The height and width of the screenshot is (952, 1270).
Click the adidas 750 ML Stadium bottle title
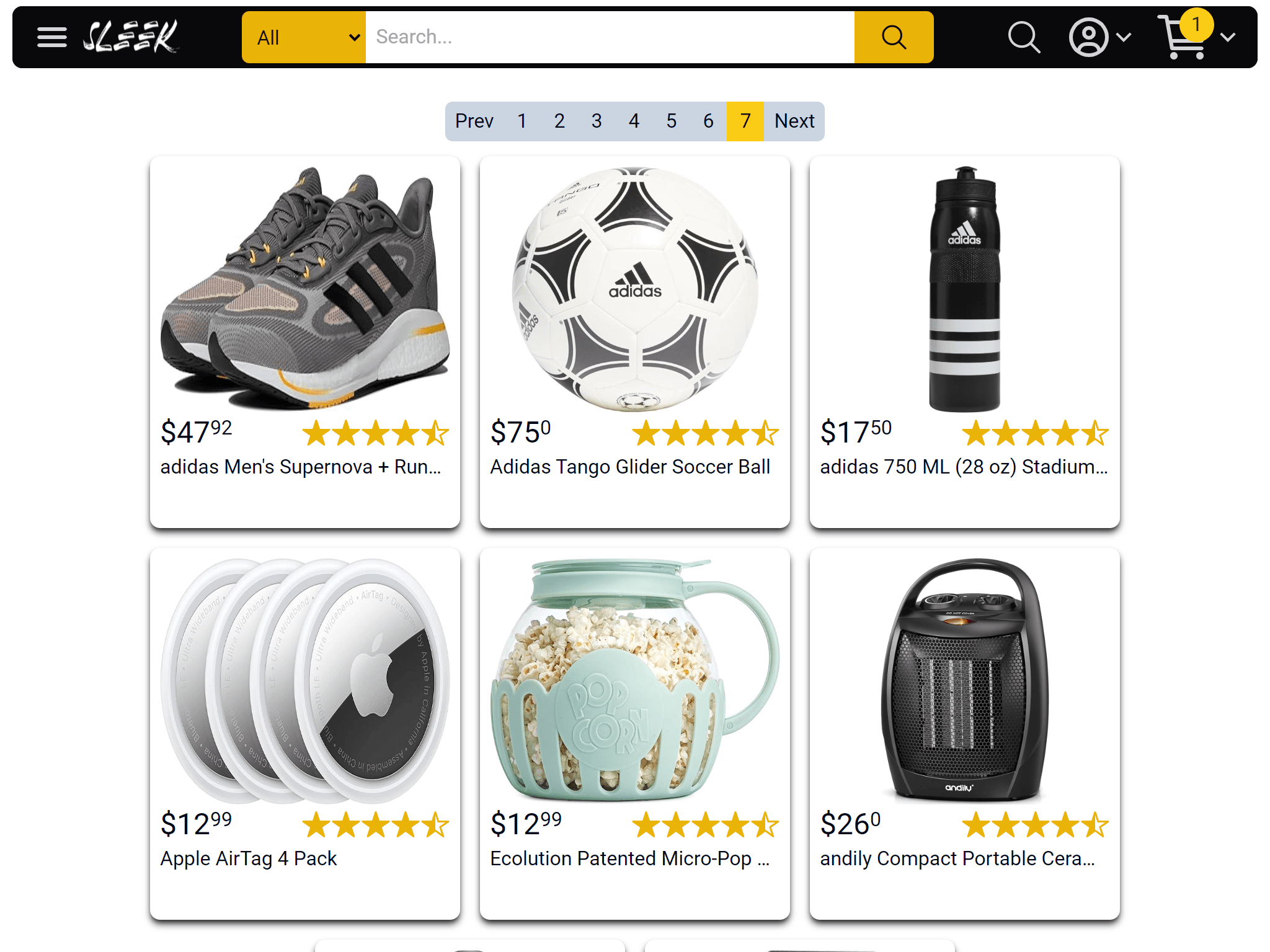[x=963, y=467]
